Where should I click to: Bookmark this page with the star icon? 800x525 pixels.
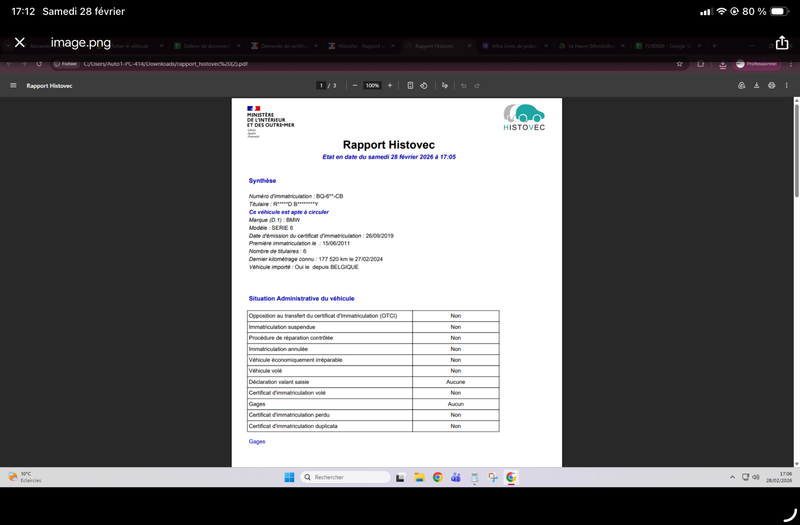click(x=679, y=63)
